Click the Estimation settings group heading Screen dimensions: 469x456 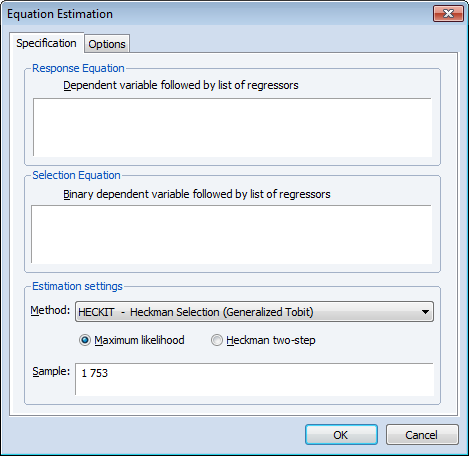pyautogui.click(x=77, y=286)
